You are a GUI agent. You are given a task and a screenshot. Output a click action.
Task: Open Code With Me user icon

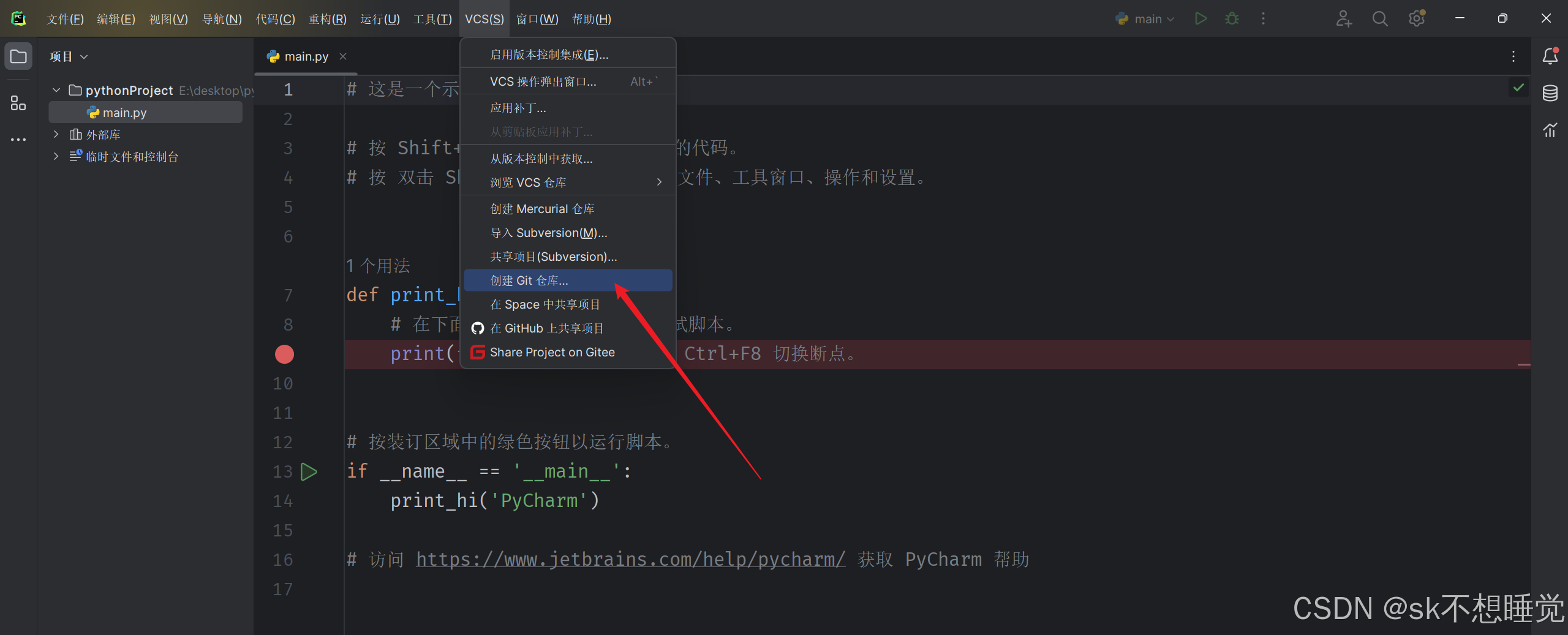click(x=1344, y=19)
